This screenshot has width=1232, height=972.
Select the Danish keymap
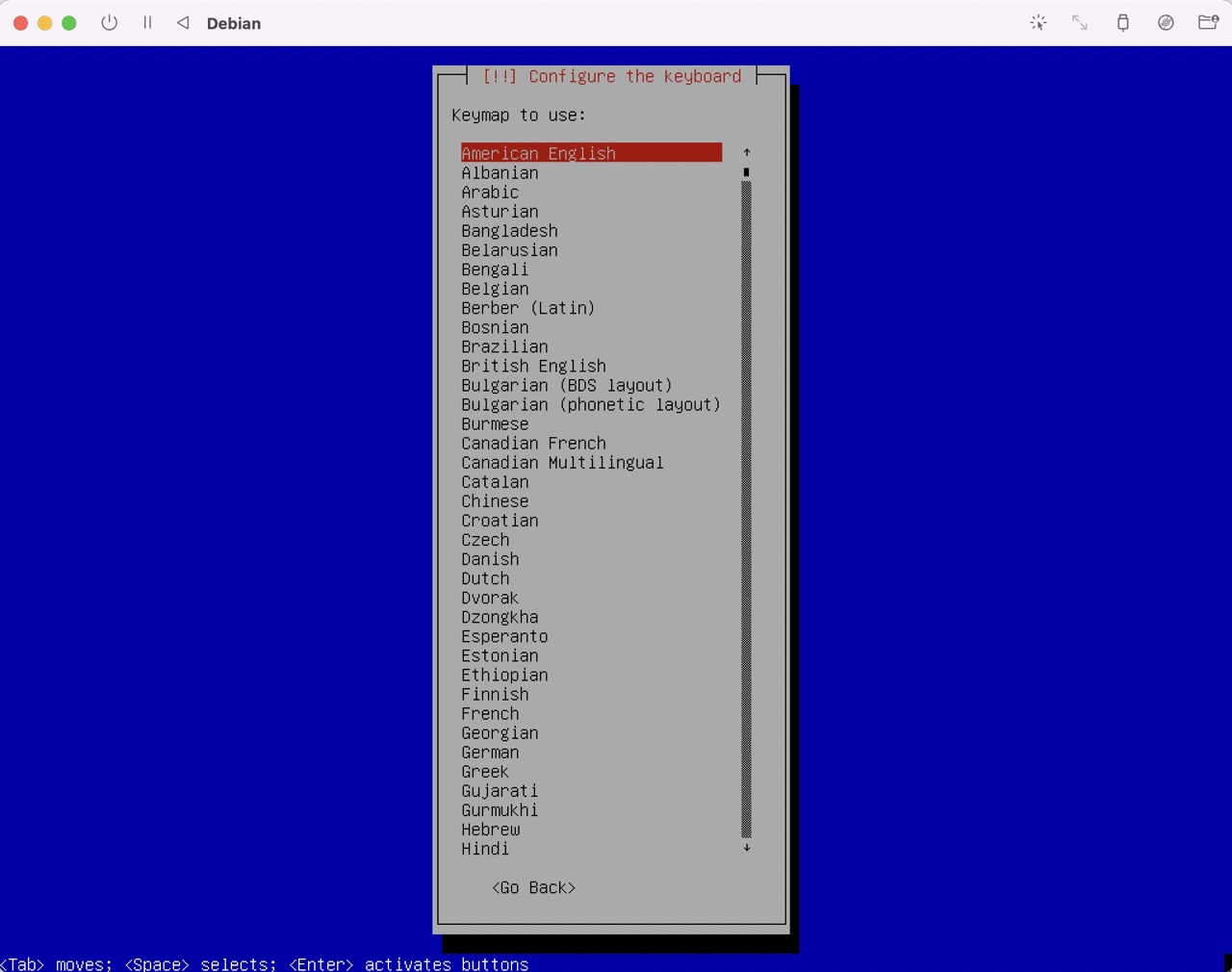[x=490, y=559]
